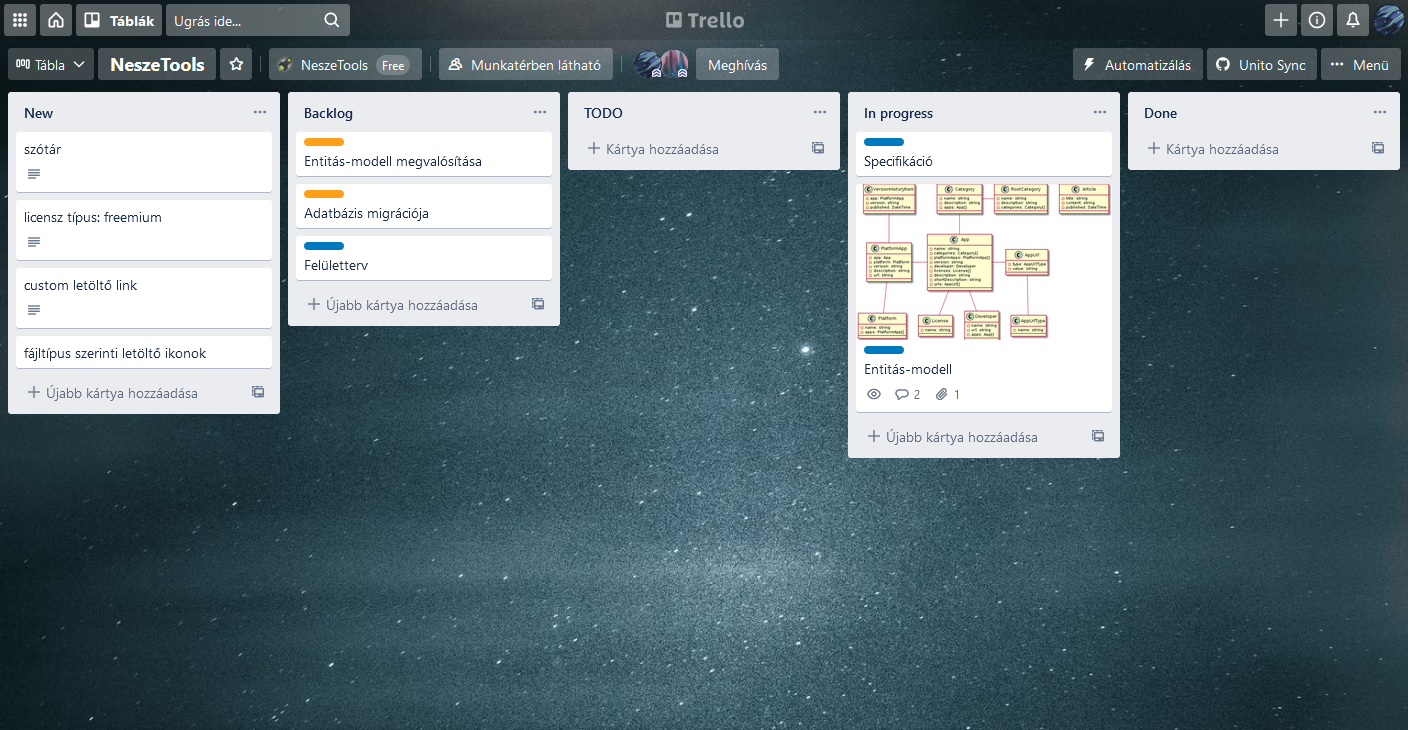Open the board Menü

[x=1360, y=65]
